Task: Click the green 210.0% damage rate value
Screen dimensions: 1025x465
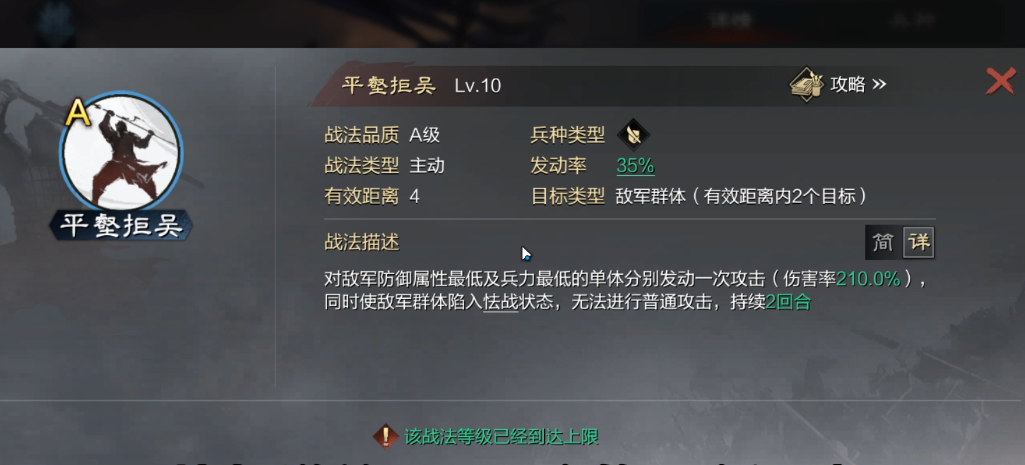Action: [868, 279]
